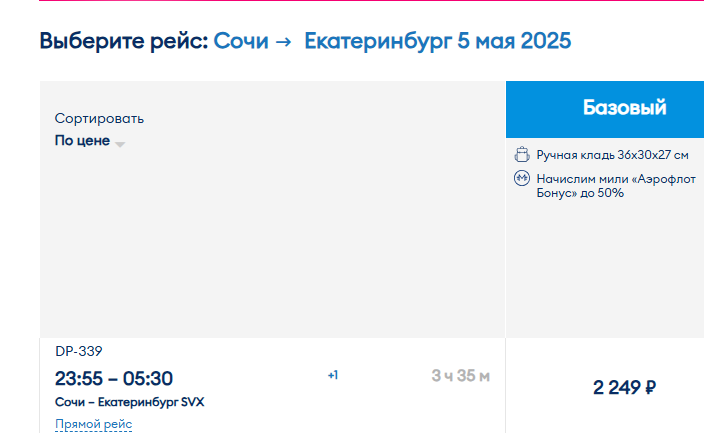Select the 'Базовый' fare tab header
This screenshot has height=433, width=704.
605,109
